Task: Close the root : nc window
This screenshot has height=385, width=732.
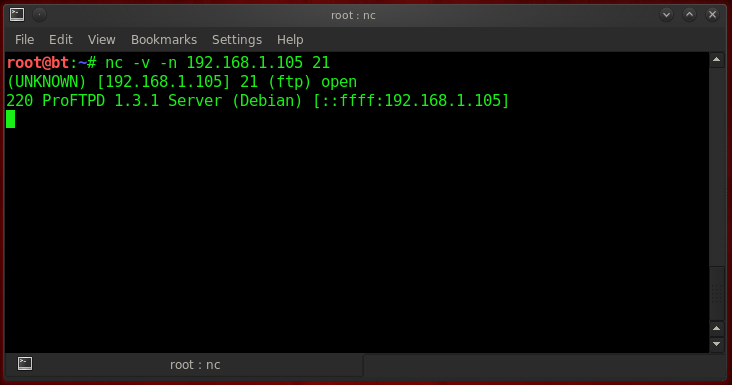Action: 712,15
